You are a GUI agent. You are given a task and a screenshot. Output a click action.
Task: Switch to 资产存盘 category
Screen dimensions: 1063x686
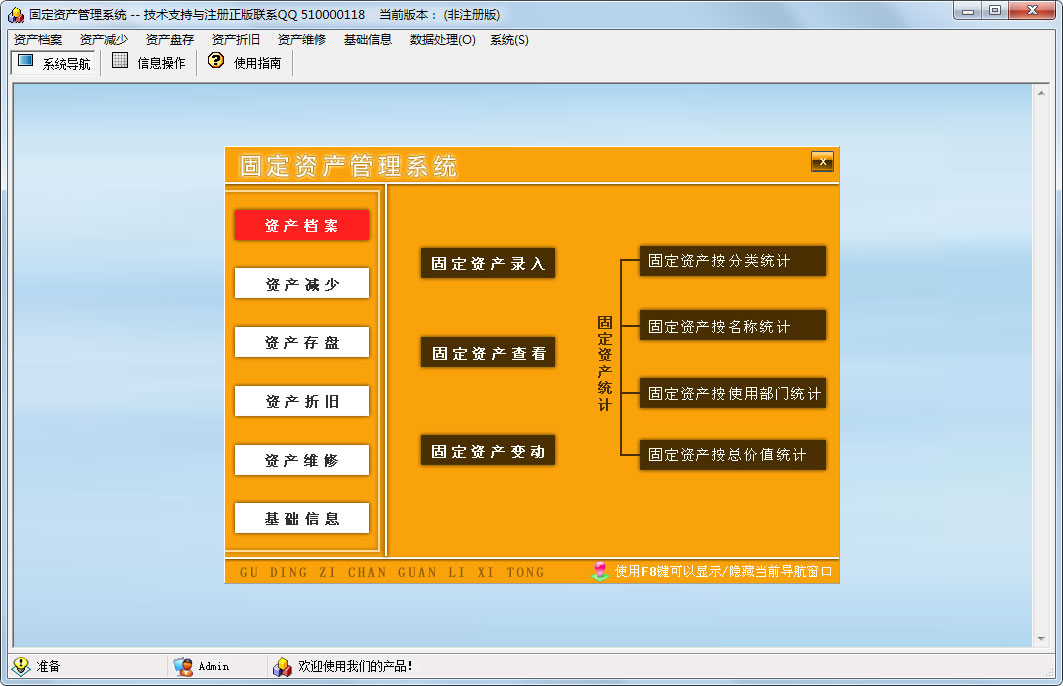click(x=302, y=342)
